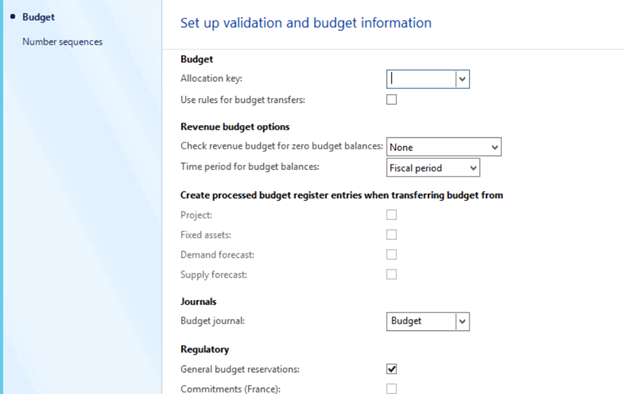624x394 pixels.
Task: Open Time period for budget balances dropdown
Action: pyautogui.click(x=433, y=168)
